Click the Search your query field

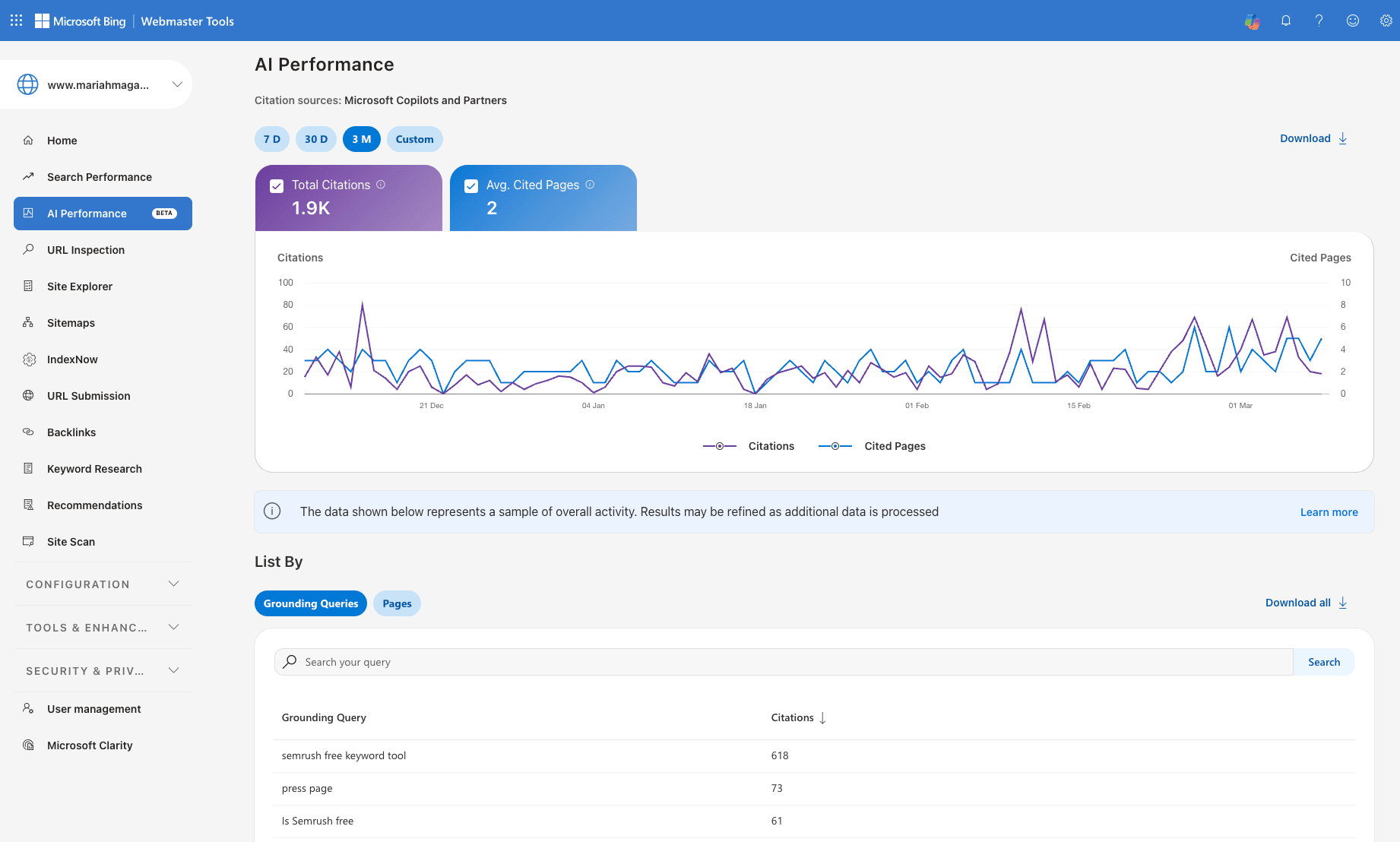coord(783,662)
